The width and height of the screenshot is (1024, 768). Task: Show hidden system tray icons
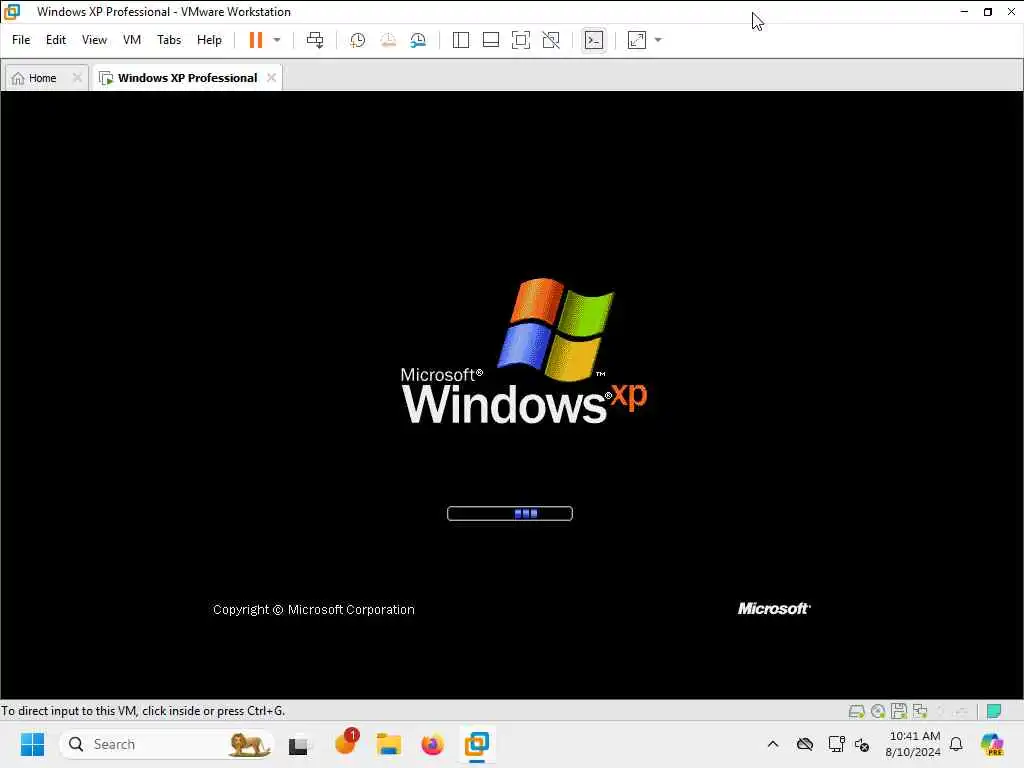coord(773,744)
